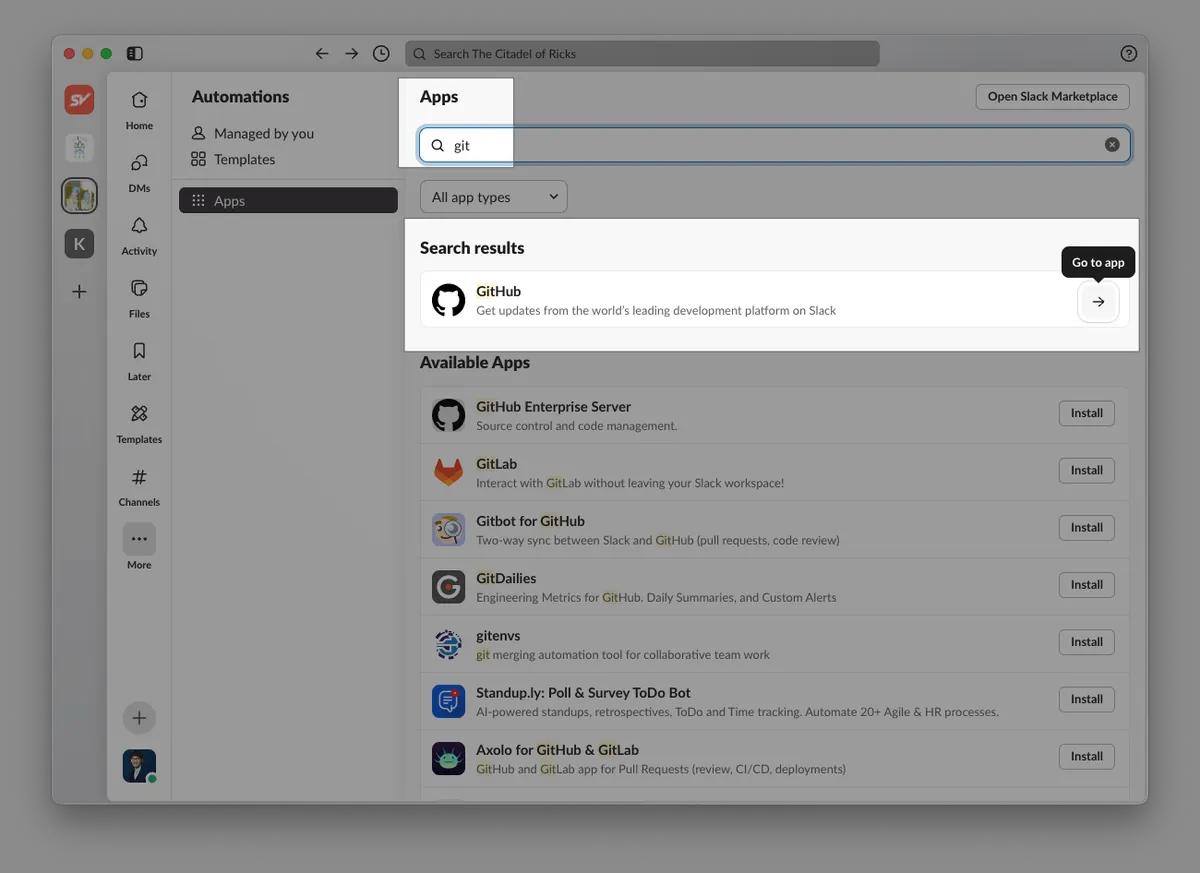Viewport: 1200px width, 873px height.
Task: Open the DMs view
Action: tap(139, 163)
